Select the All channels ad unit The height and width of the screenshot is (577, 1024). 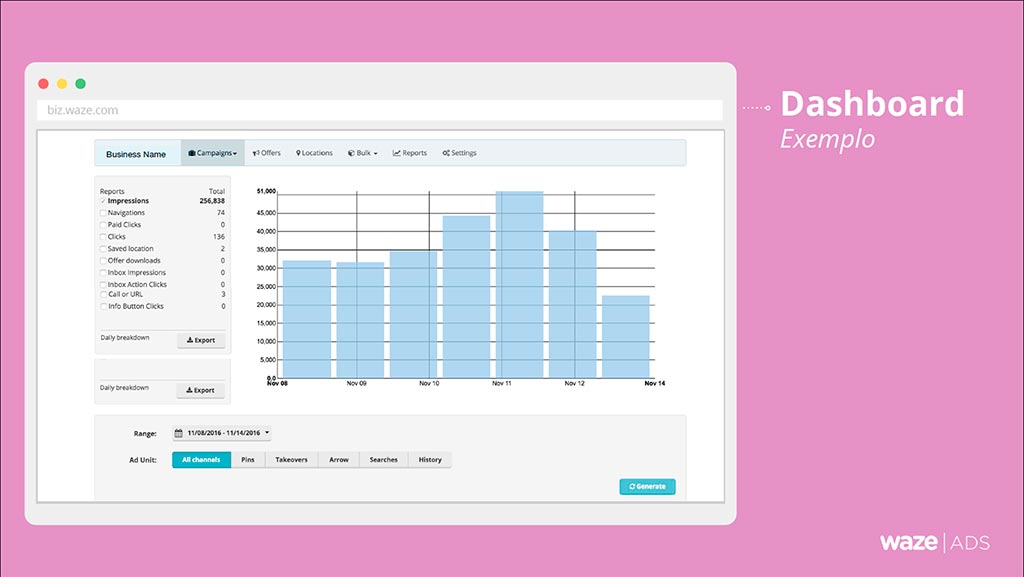tap(201, 460)
